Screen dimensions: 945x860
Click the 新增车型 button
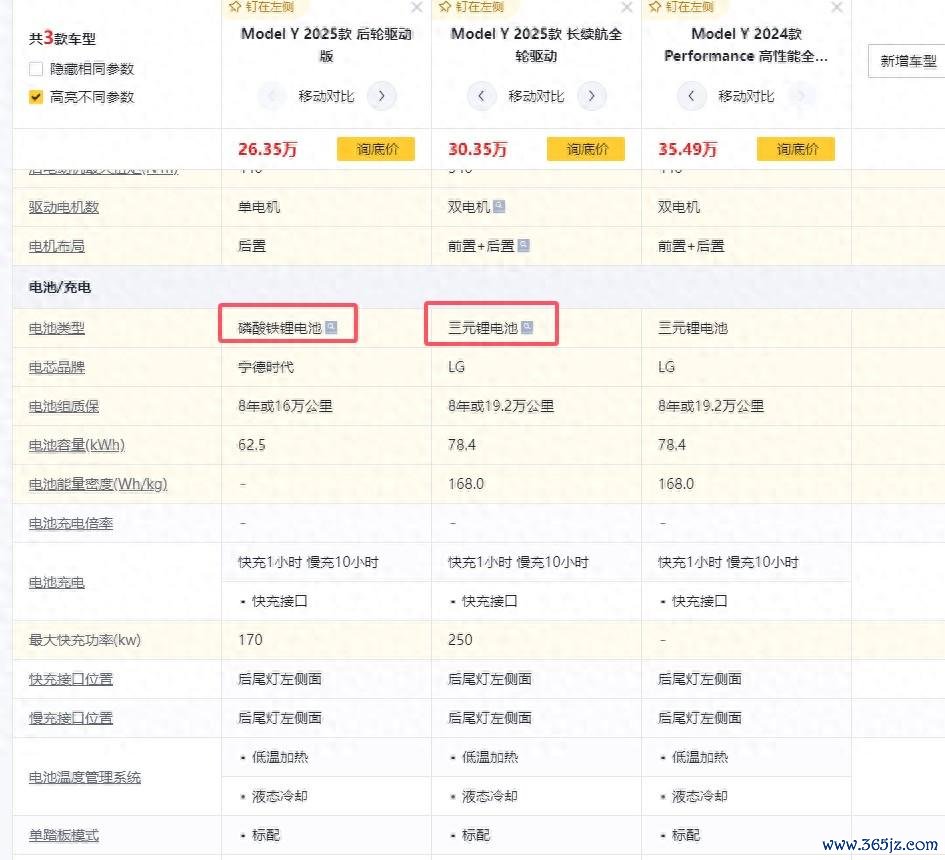click(x=907, y=61)
